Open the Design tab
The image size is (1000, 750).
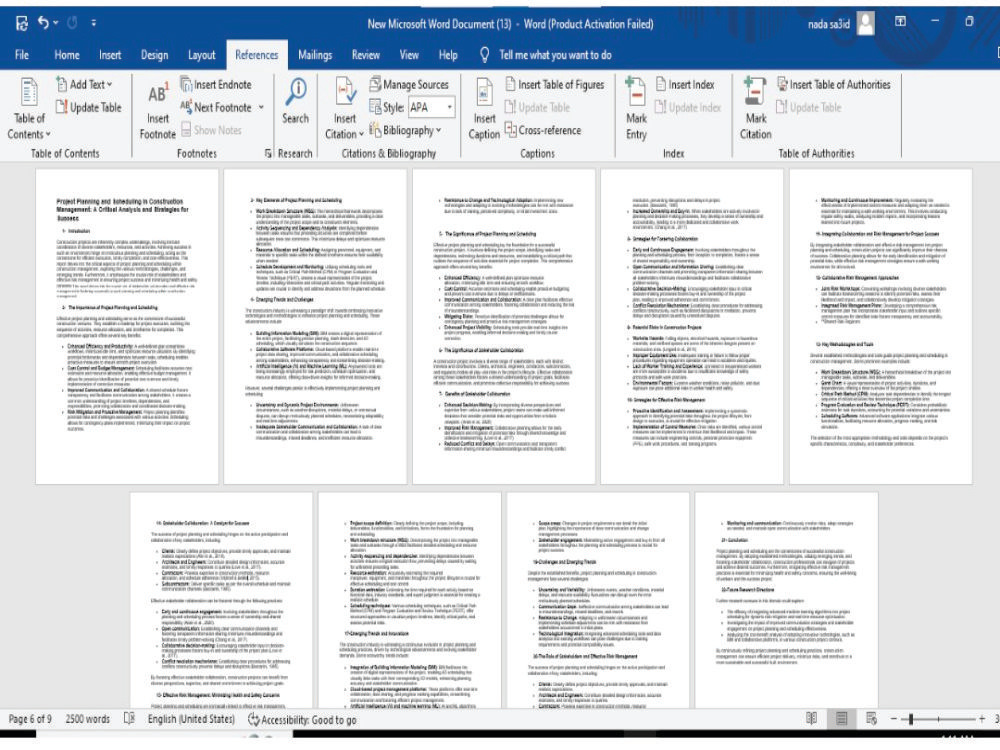[154, 55]
